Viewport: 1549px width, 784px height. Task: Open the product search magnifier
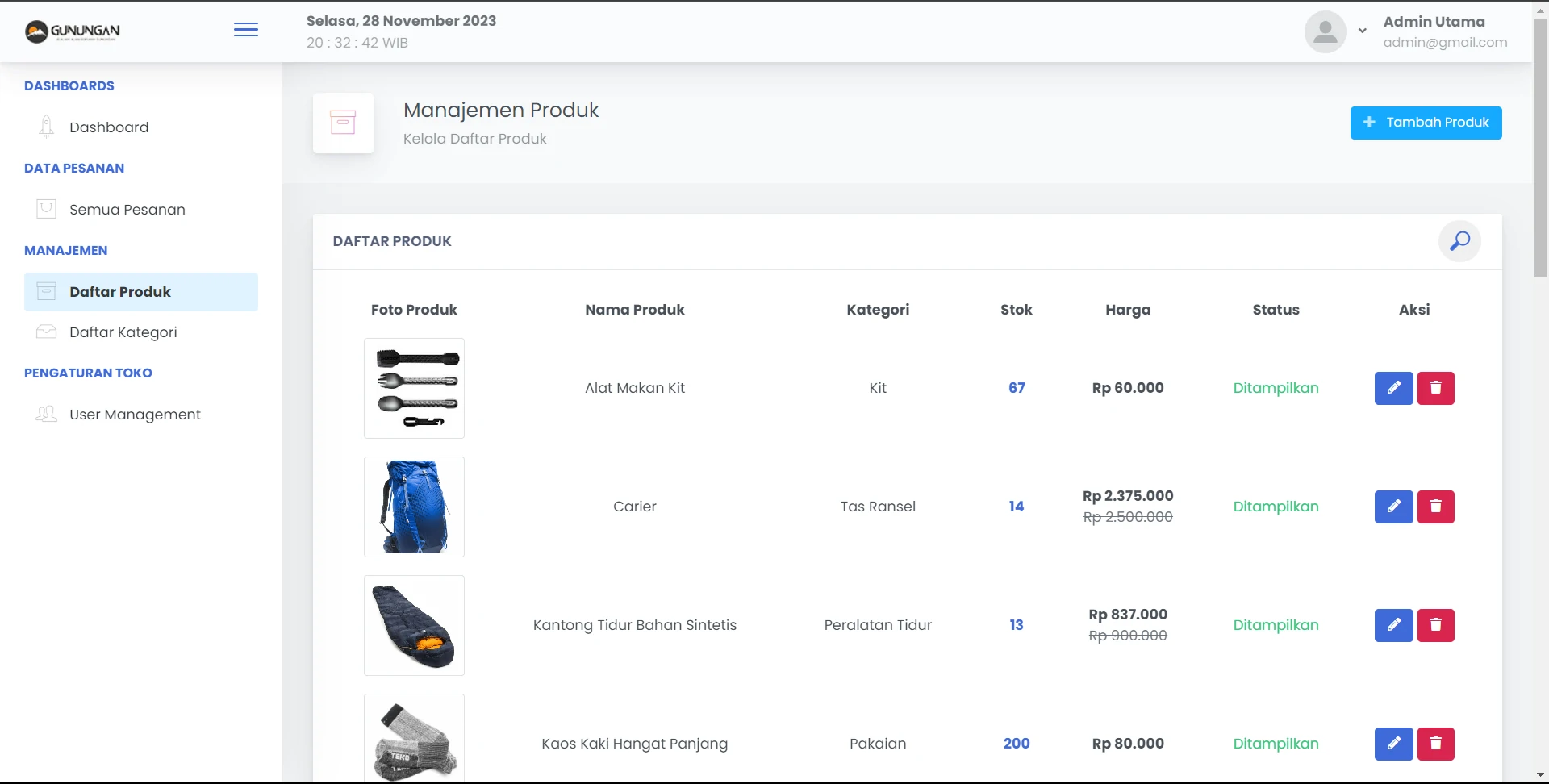click(x=1459, y=241)
